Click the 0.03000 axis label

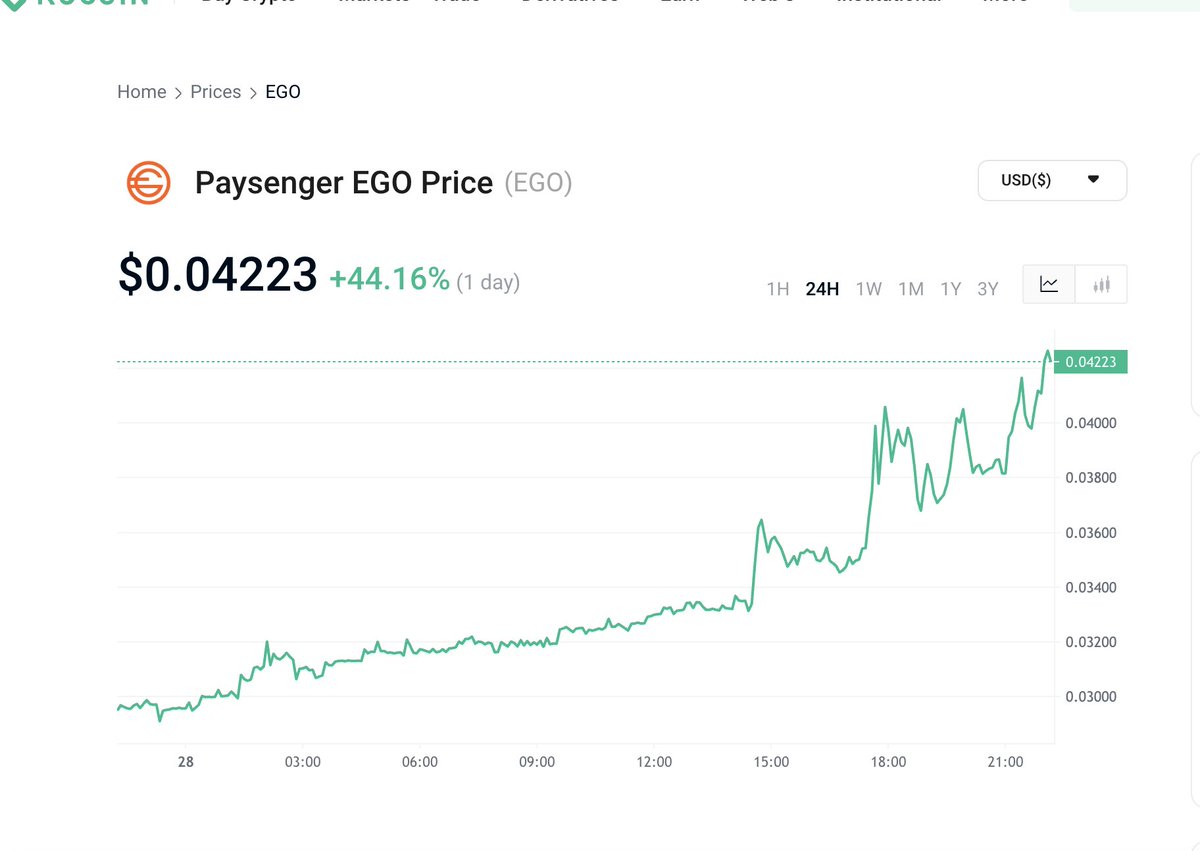pyautogui.click(x=1091, y=697)
